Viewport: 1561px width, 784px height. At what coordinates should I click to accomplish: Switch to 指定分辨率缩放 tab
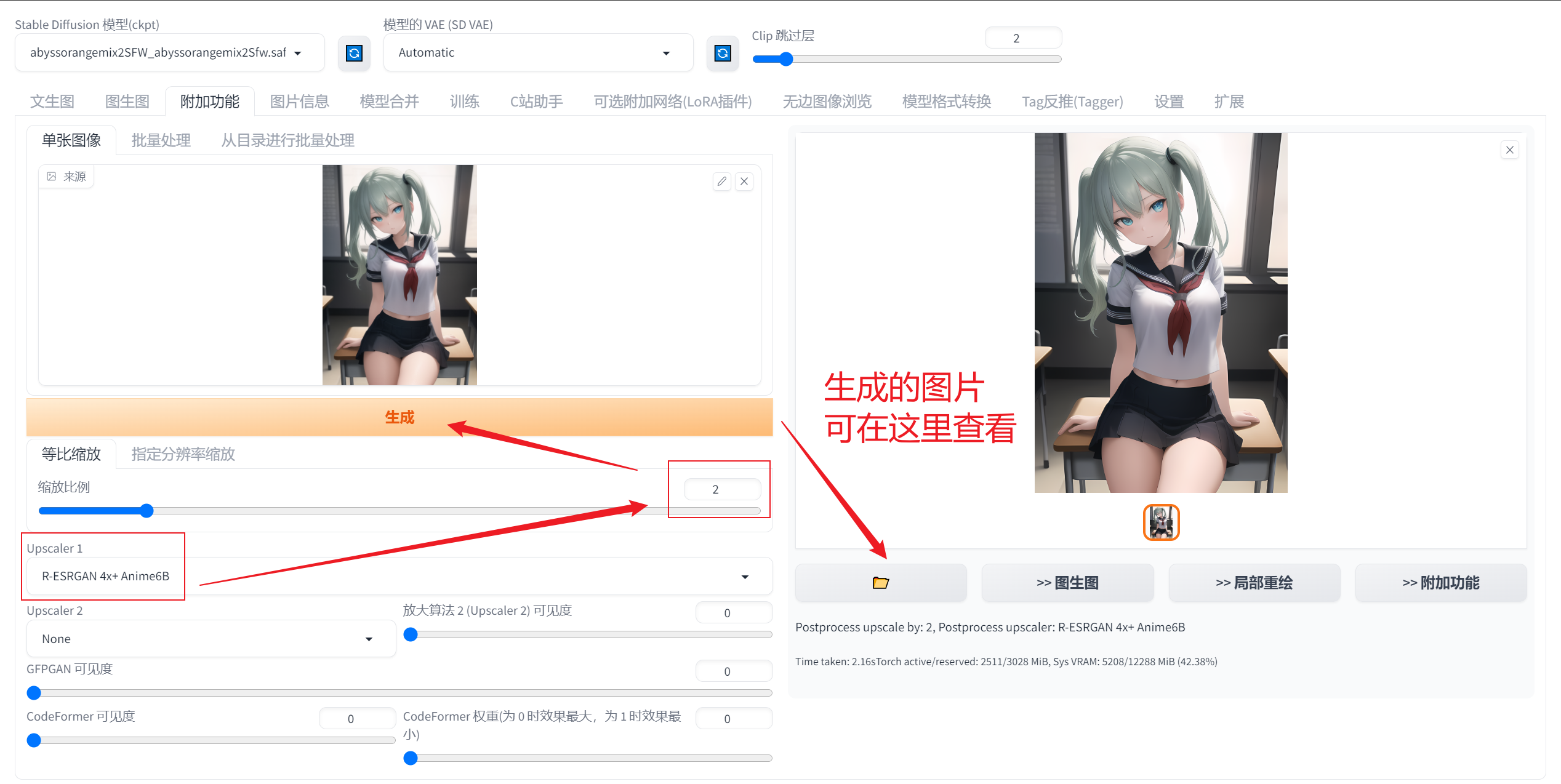pos(183,454)
